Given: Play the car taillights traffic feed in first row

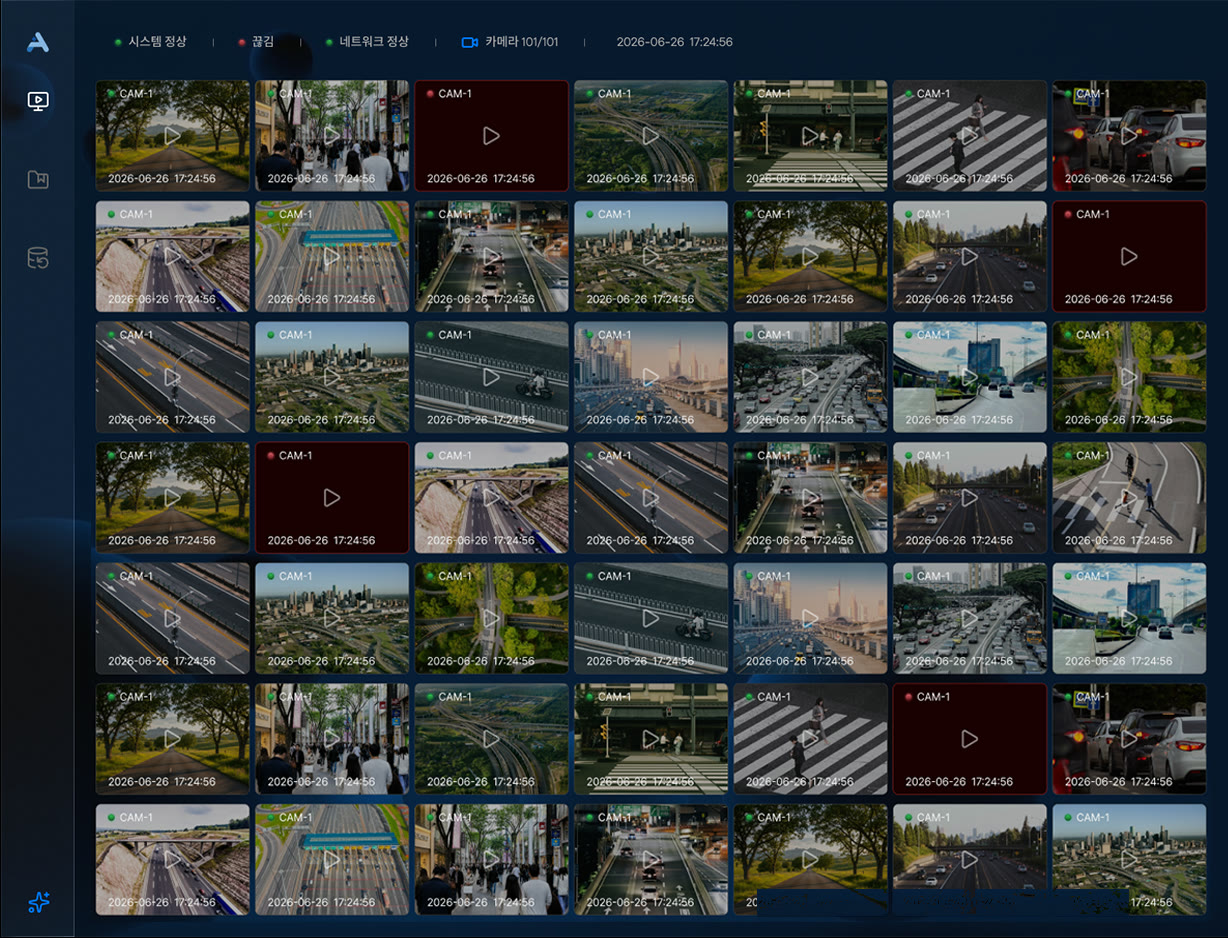Looking at the screenshot, I should (x=1129, y=135).
